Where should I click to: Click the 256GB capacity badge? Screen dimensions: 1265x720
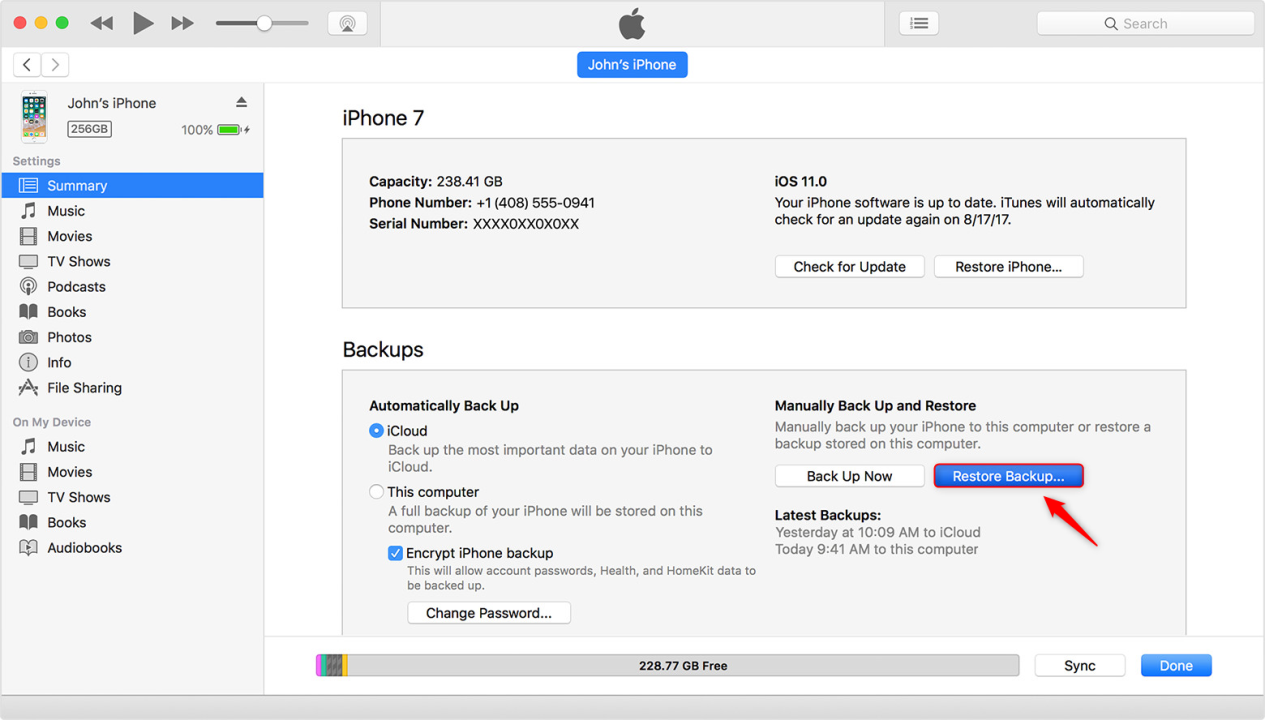tap(89, 129)
